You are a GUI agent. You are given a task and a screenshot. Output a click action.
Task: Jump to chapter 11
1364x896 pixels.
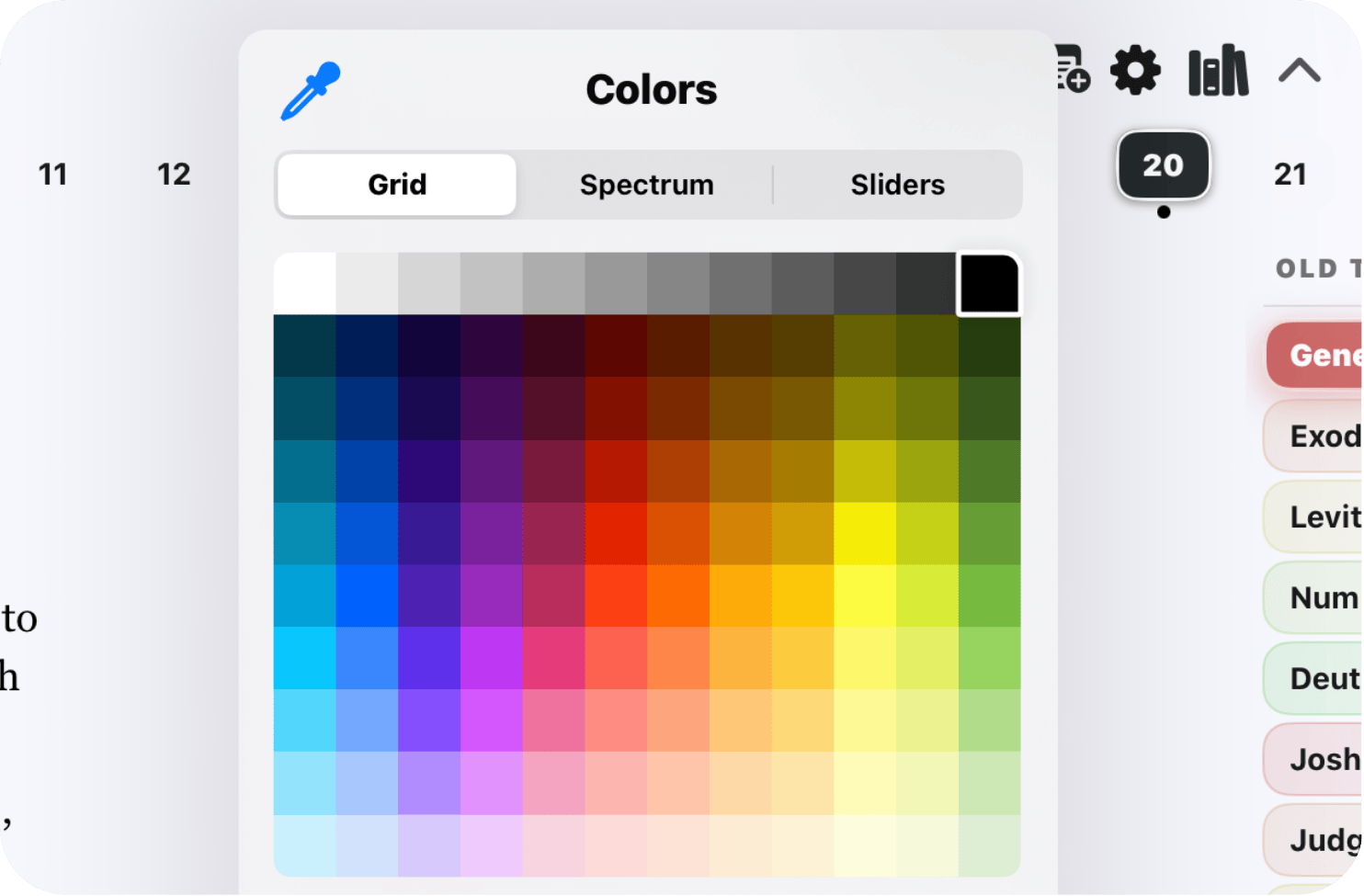52,175
